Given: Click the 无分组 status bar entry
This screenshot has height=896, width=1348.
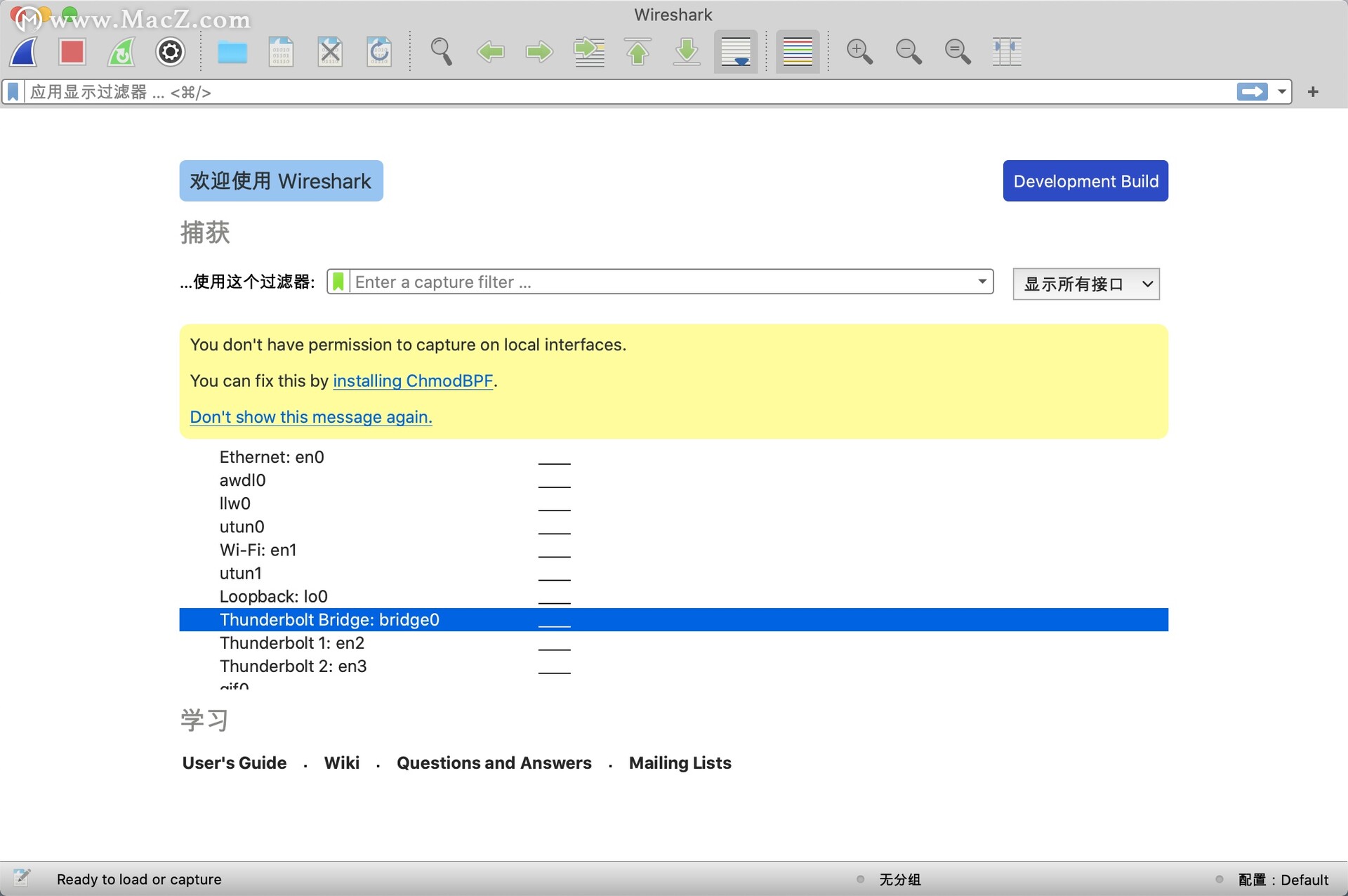Looking at the screenshot, I should click(x=900, y=879).
